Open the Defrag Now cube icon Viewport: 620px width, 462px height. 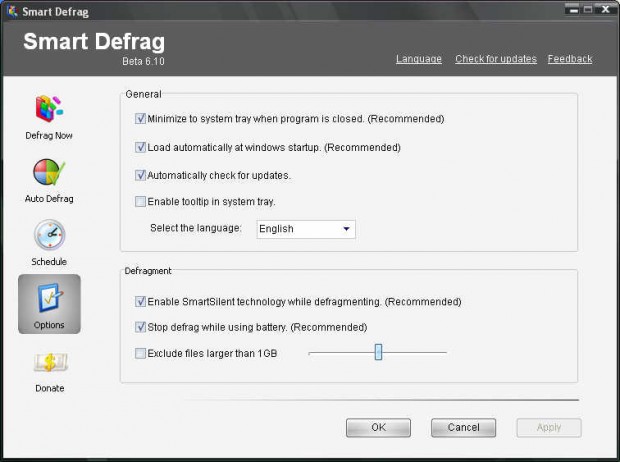click(x=49, y=108)
